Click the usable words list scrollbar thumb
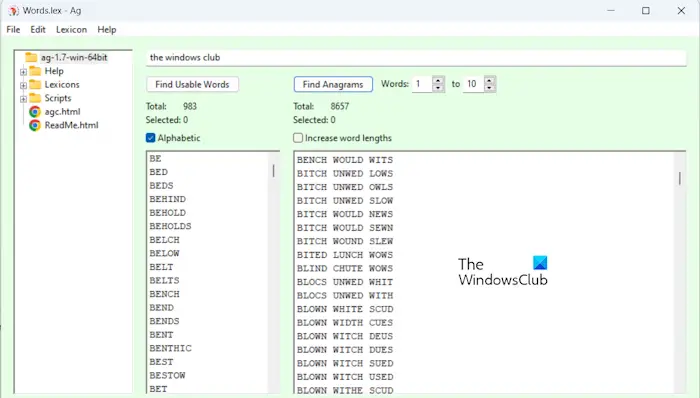 tap(273, 170)
